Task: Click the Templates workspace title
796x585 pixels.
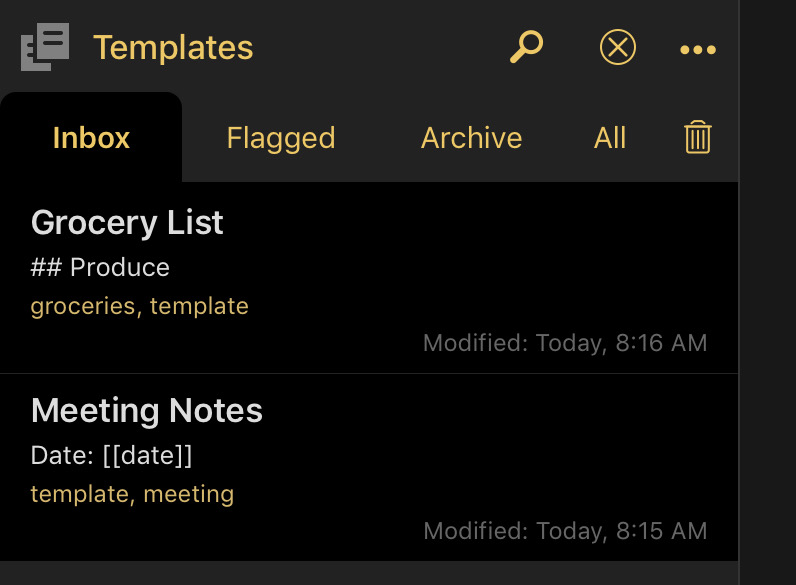Action: tap(173, 48)
